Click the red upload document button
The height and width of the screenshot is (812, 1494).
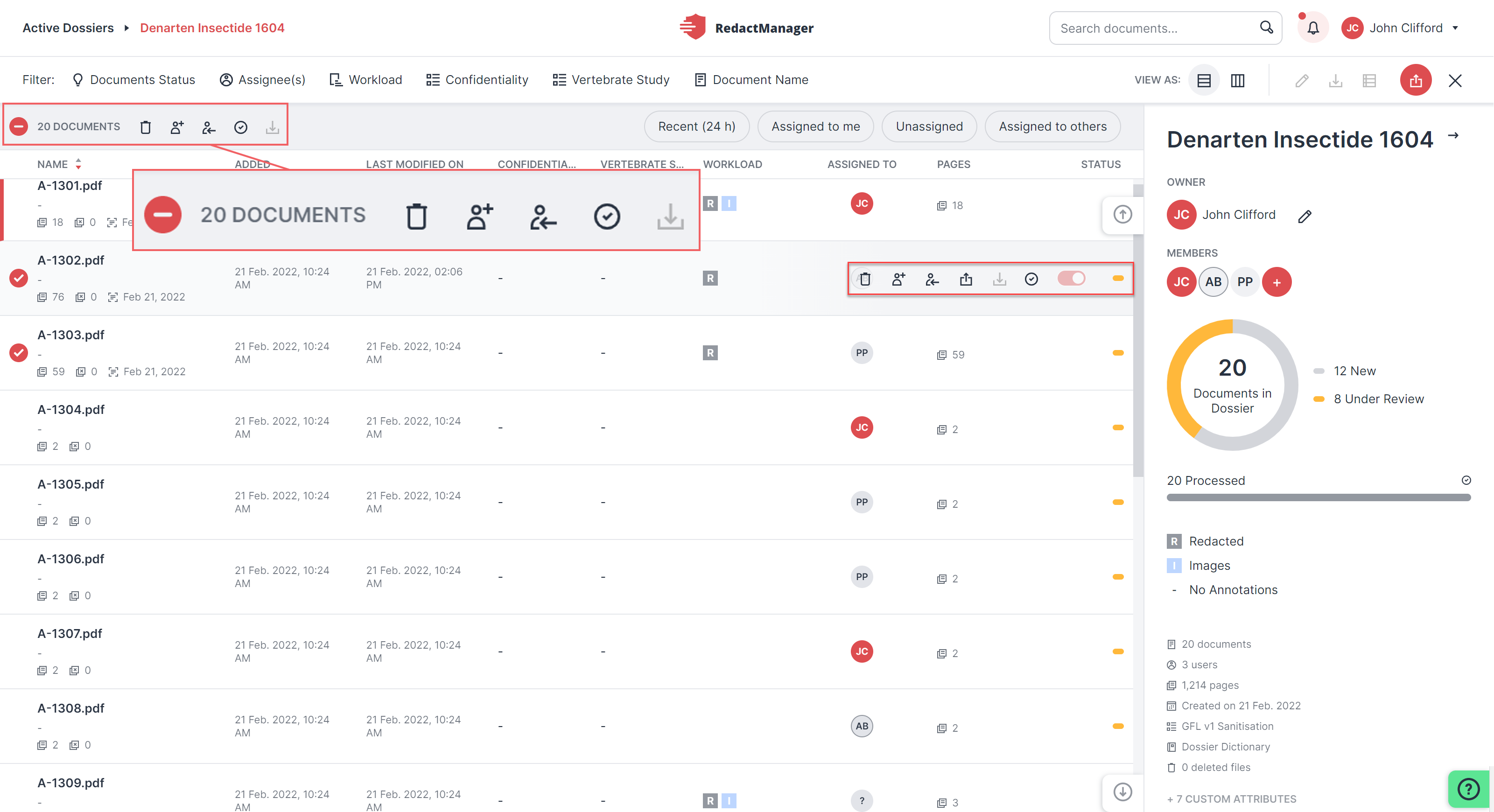coord(1416,80)
